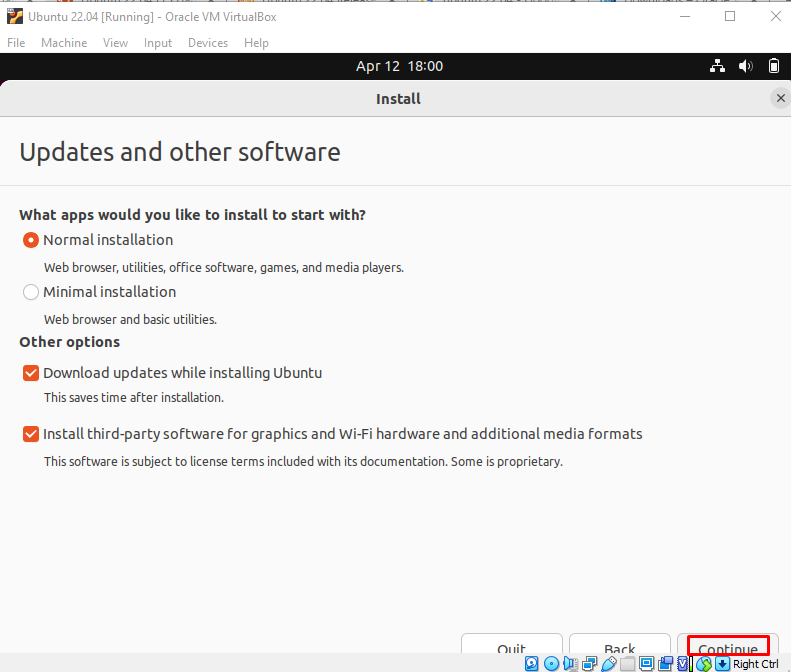Select the Normal installation radio button
Image resolution: width=791 pixels, height=672 pixels.
tap(31, 240)
